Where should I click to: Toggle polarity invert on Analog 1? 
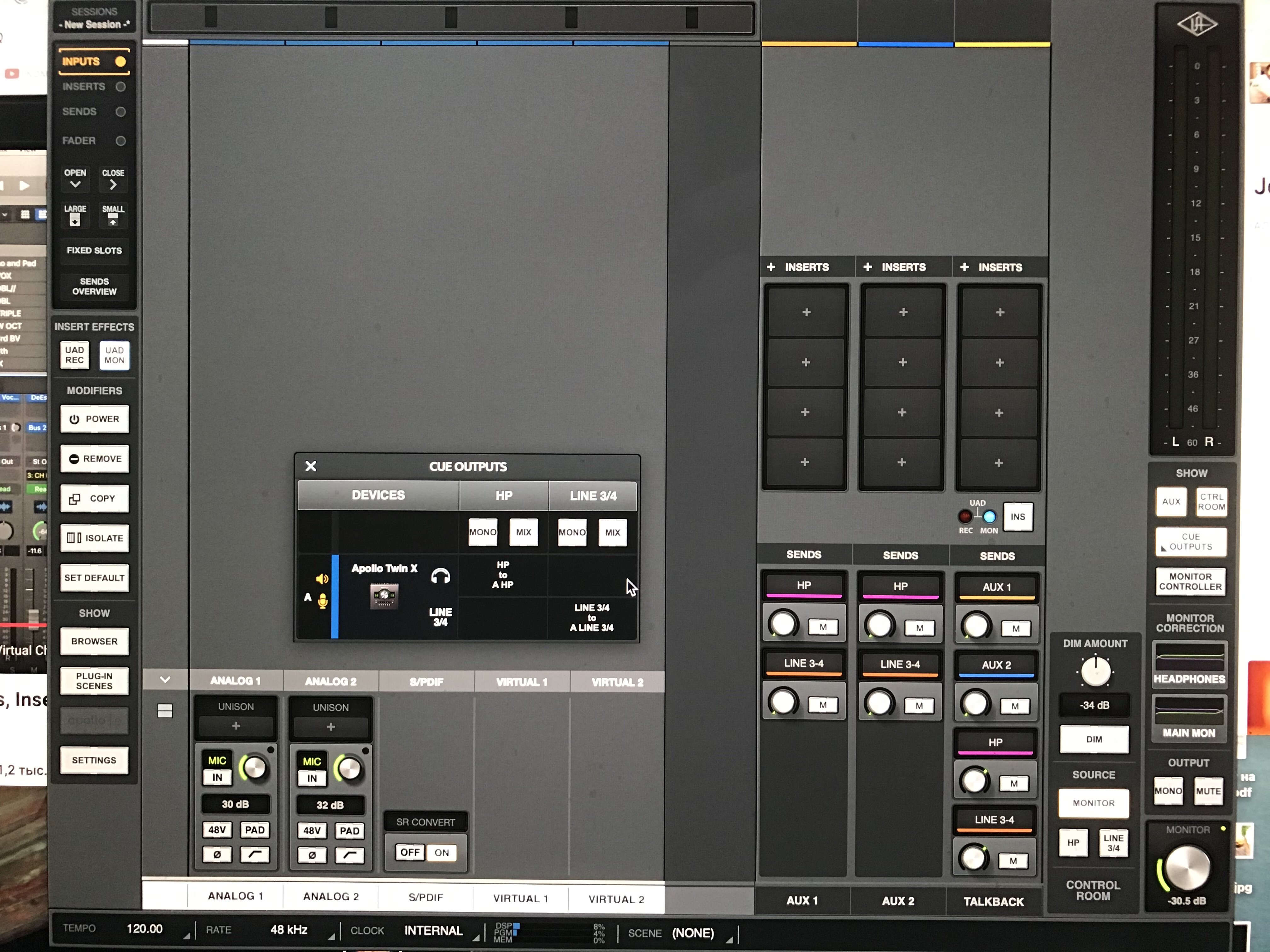[x=217, y=854]
